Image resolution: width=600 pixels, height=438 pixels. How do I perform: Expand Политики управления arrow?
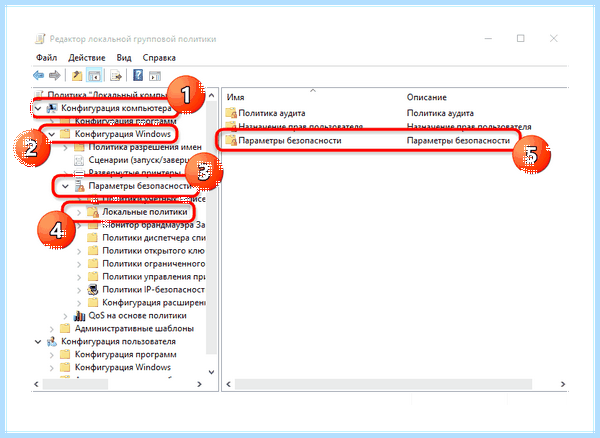79,277
